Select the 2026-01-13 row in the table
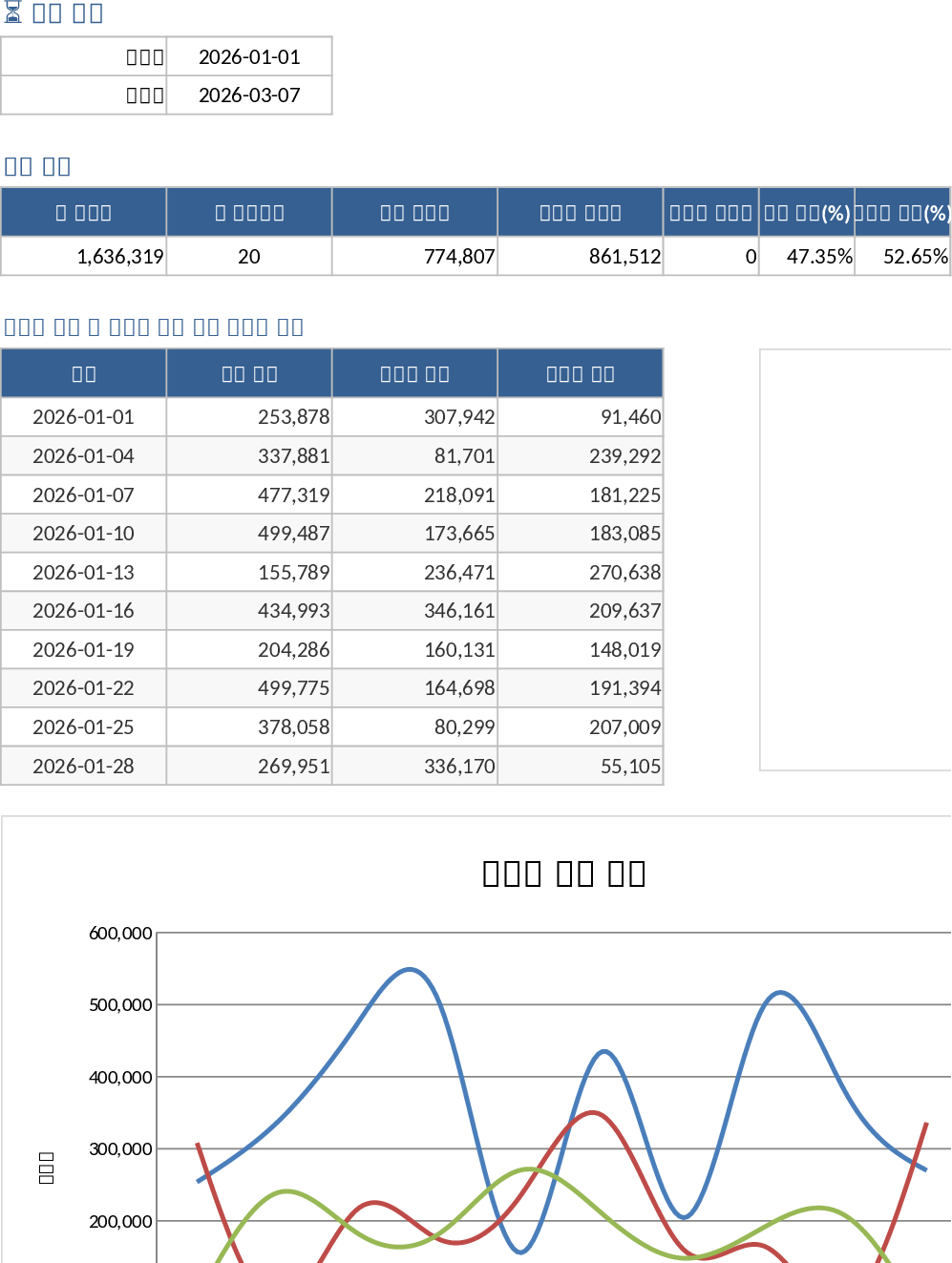 pyautogui.click(x=84, y=572)
